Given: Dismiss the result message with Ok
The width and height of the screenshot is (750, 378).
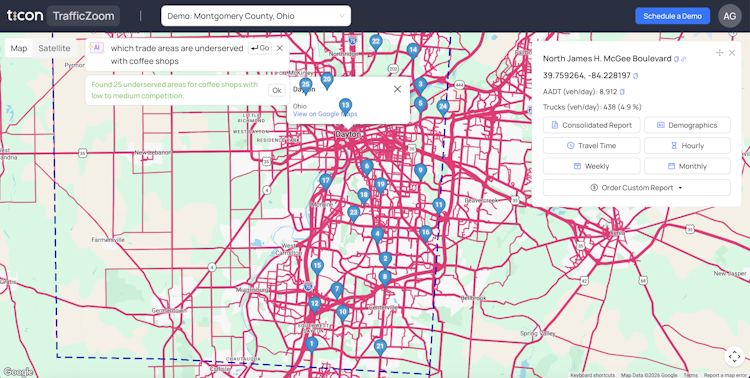Looking at the screenshot, I should pyautogui.click(x=276, y=90).
